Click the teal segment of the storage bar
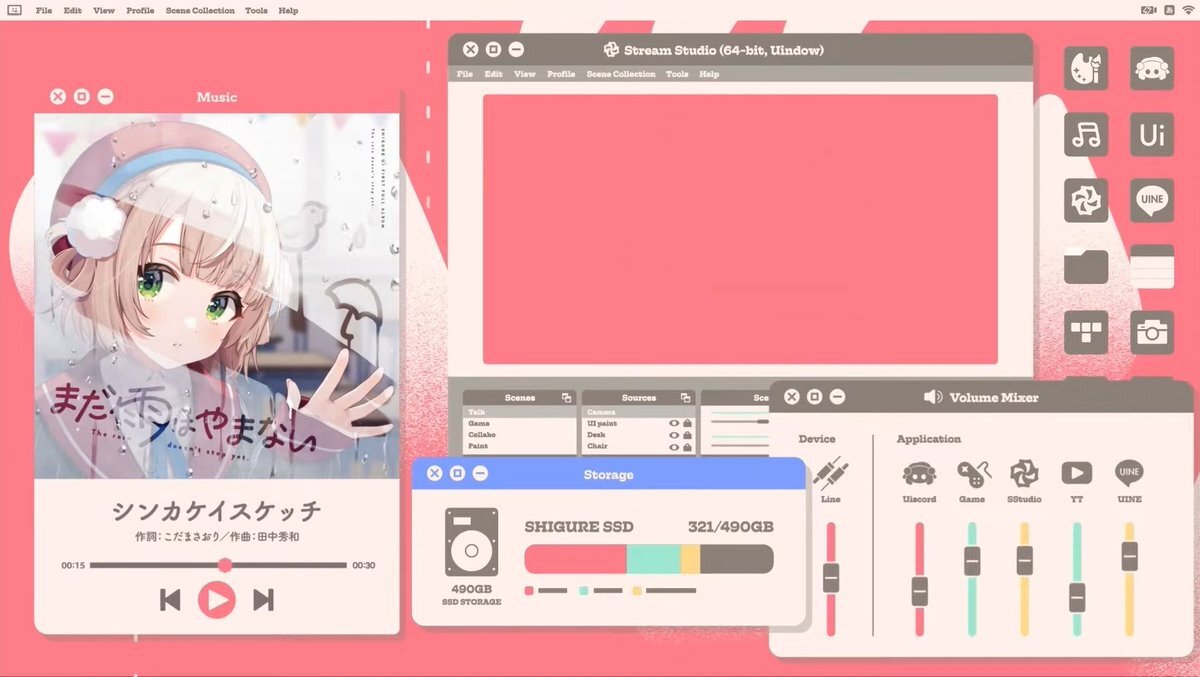Screen dimensions: 1200x677 point(653,559)
